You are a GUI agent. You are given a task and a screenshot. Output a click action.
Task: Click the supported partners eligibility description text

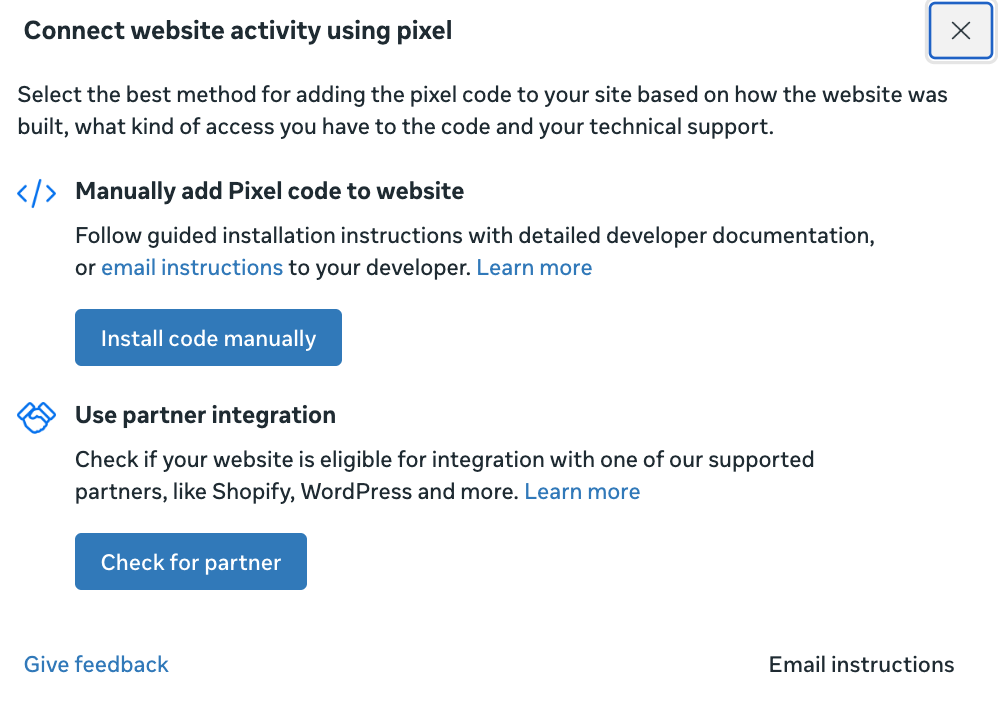445,460
